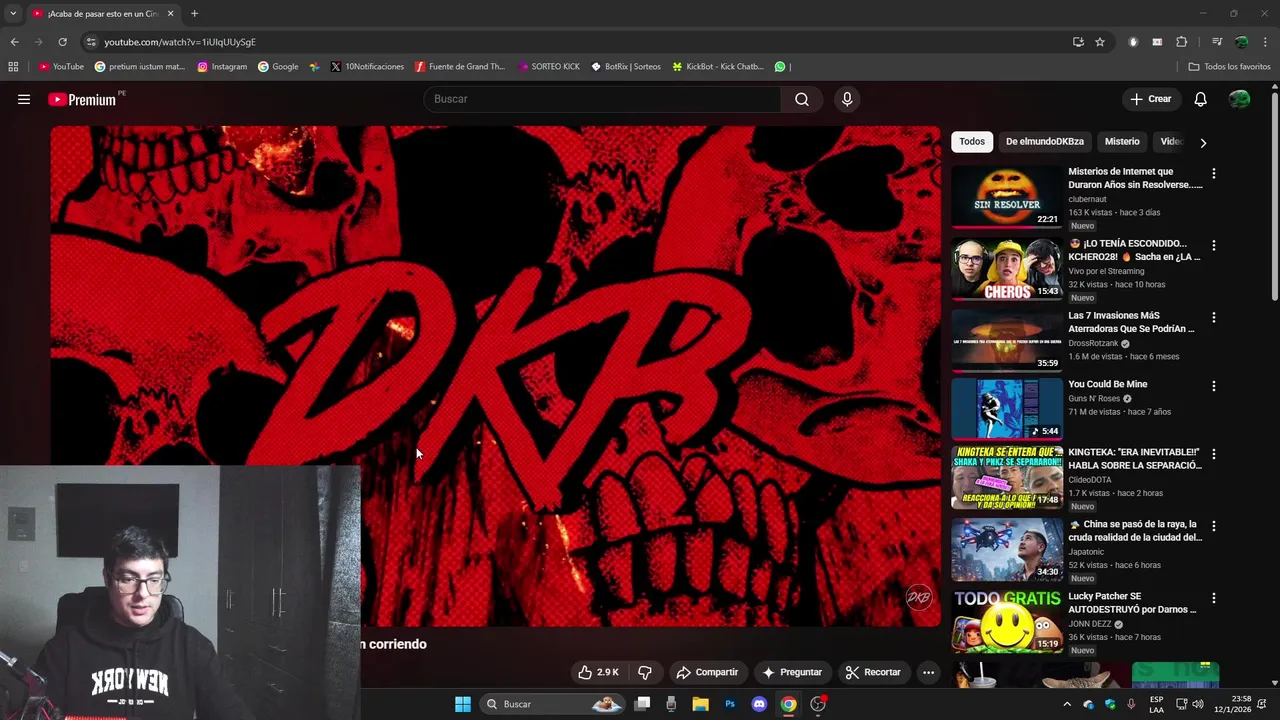Click the Preguntar button

coord(791,672)
